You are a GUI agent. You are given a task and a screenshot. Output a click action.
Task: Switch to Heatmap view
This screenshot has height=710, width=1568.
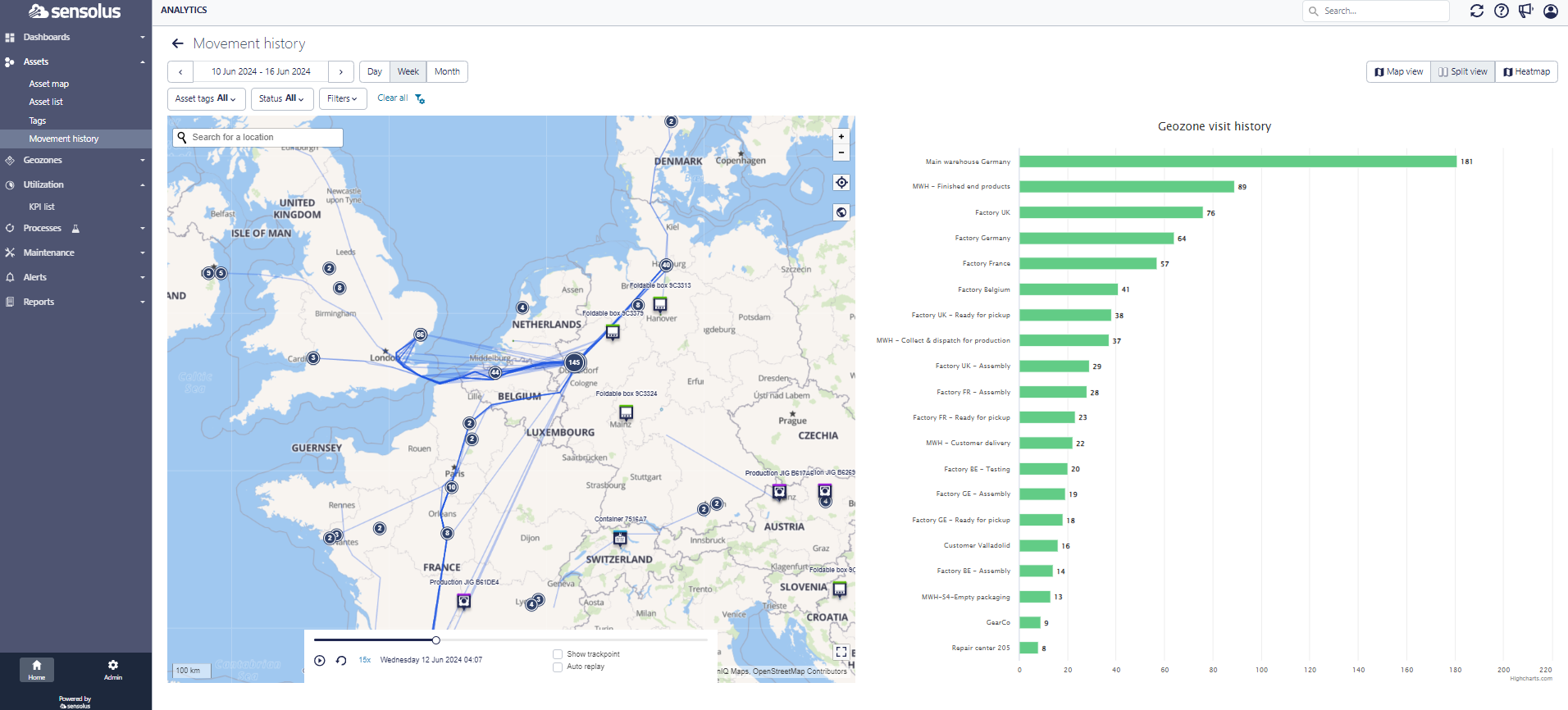coord(1526,72)
